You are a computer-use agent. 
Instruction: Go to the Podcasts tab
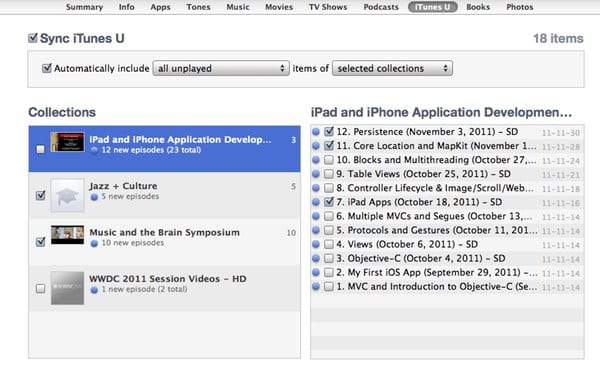pyautogui.click(x=381, y=7)
